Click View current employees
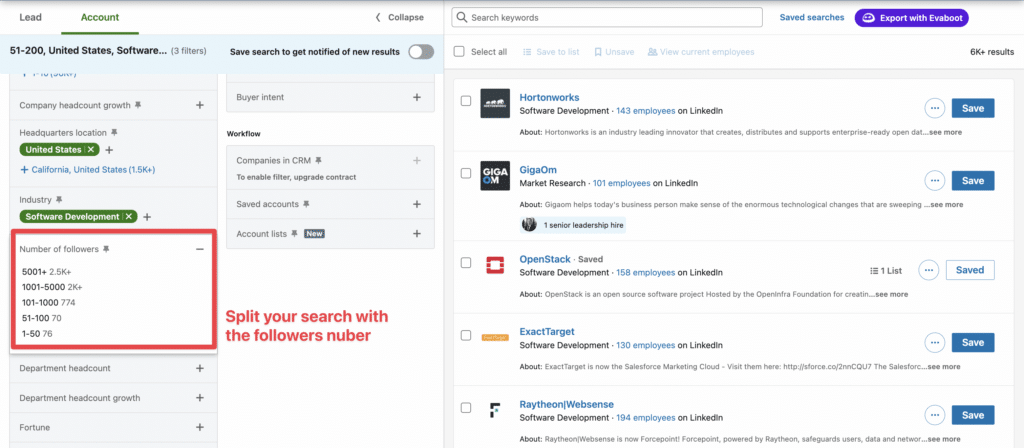The width and height of the screenshot is (1024, 448). pos(701,52)
